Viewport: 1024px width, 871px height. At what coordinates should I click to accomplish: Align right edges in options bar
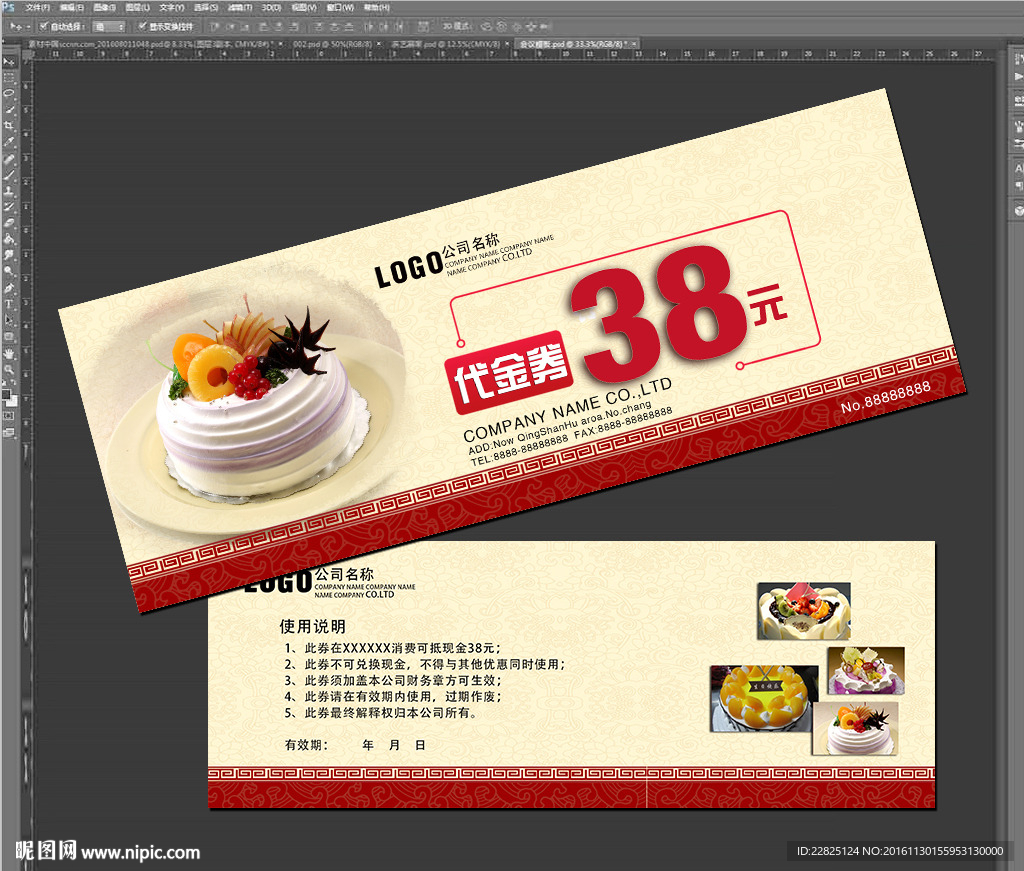294,26
